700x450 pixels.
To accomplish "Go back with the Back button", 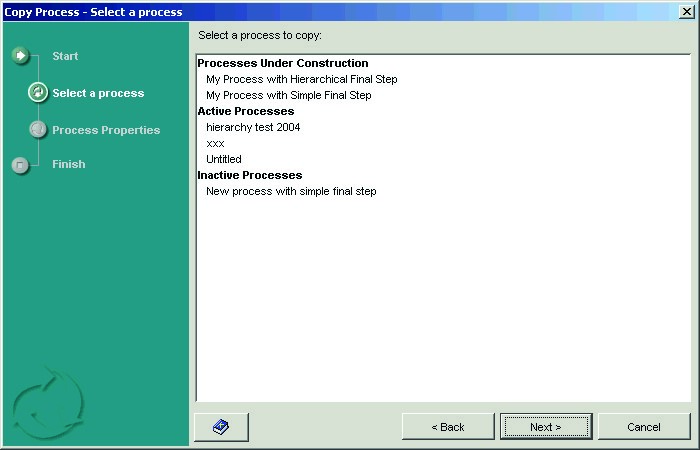I will click(448, 427).
